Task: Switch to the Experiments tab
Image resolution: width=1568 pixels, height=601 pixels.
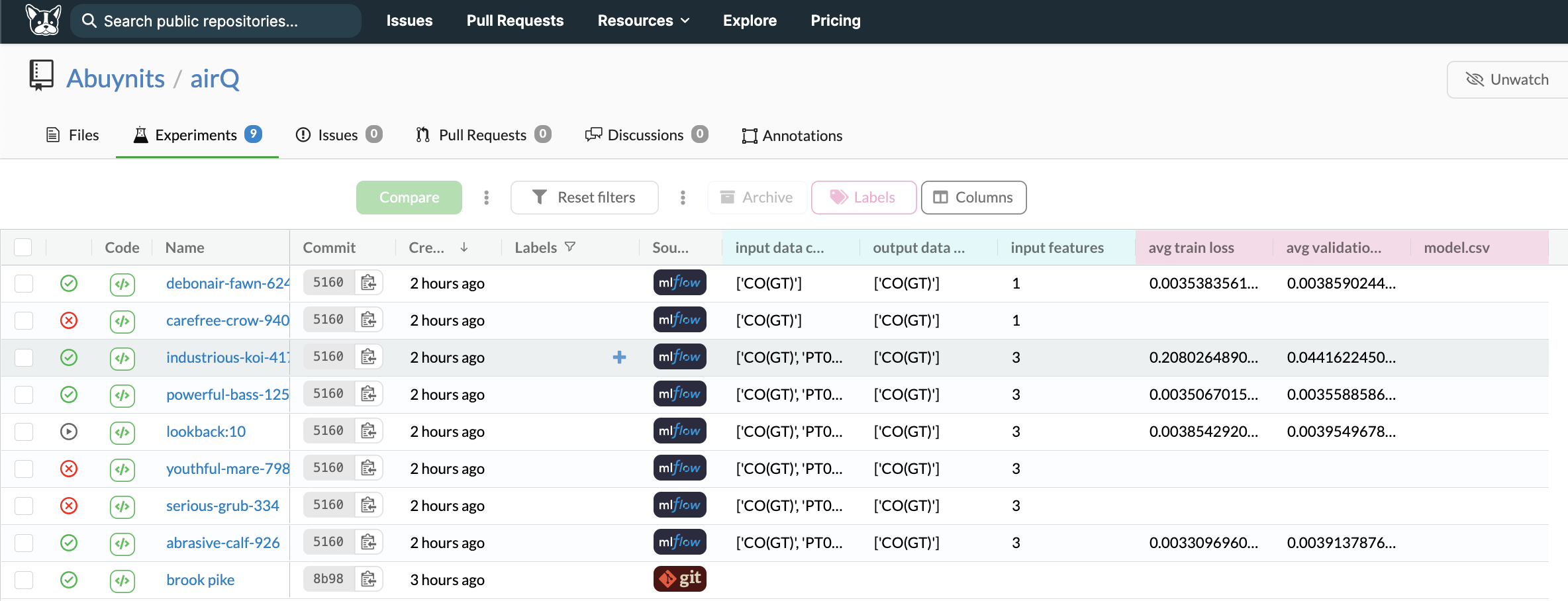Action: pyautogui.click(x=197, y=135)
